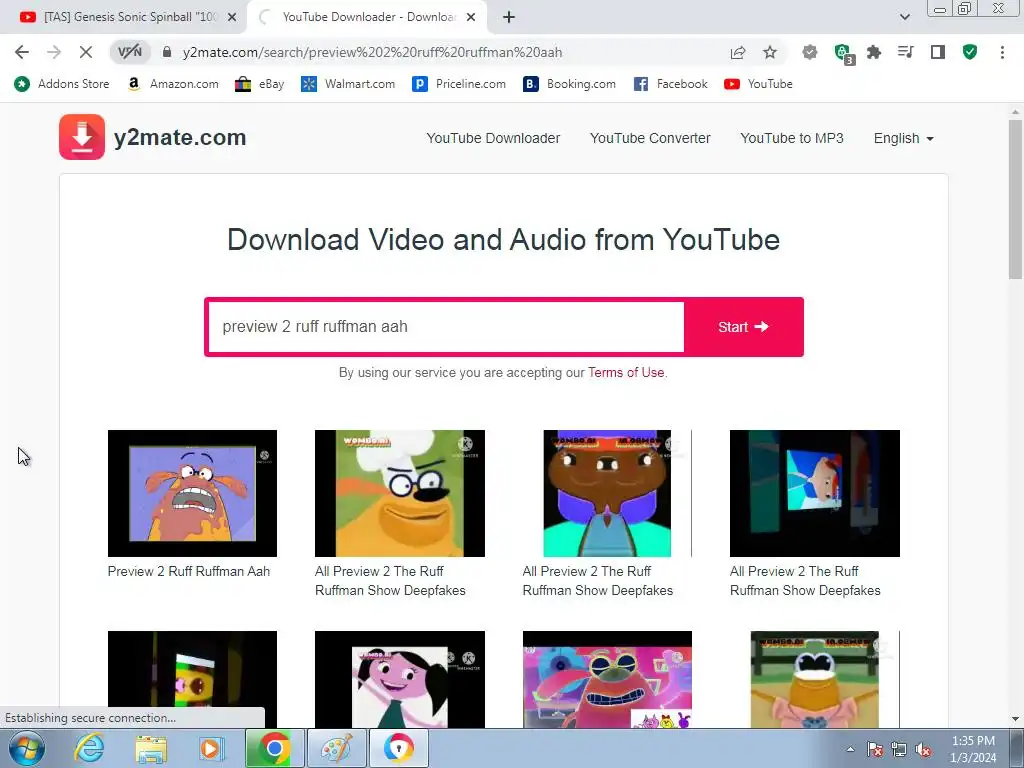The height and width of the screenshot is (768, 1024).
Task: Open YouTube Downloader nav menu item
Action: click(493, 138)
